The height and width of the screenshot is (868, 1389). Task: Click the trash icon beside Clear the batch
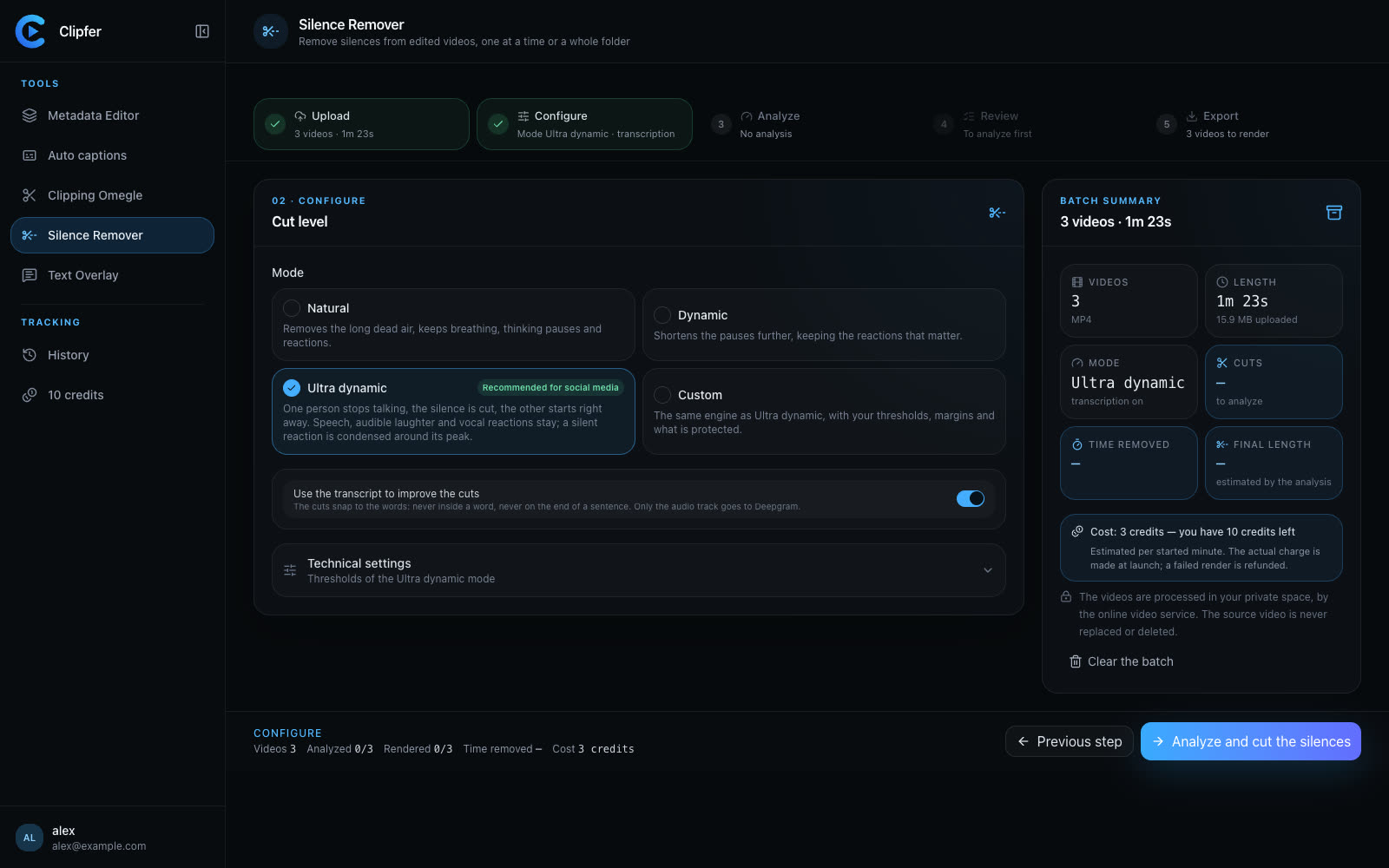click(x=1076, y=661)
